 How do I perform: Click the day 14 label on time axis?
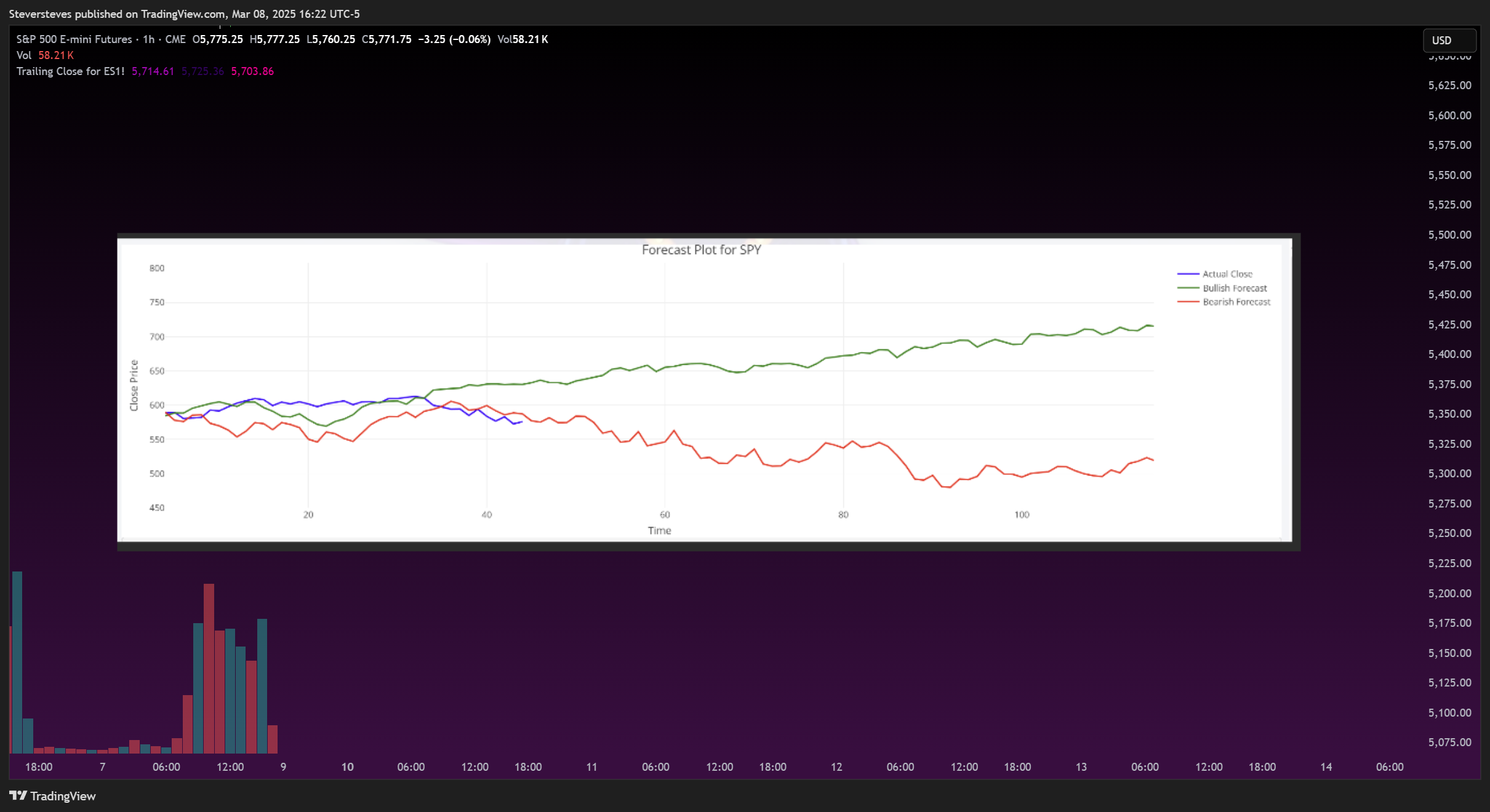point(1326,767)
